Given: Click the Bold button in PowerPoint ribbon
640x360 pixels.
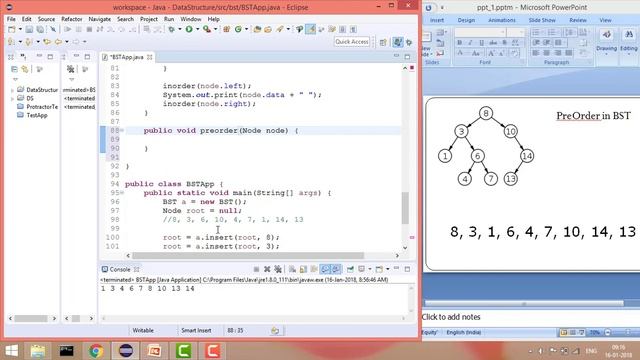Looking at the screenshot, I should [460, 43].
